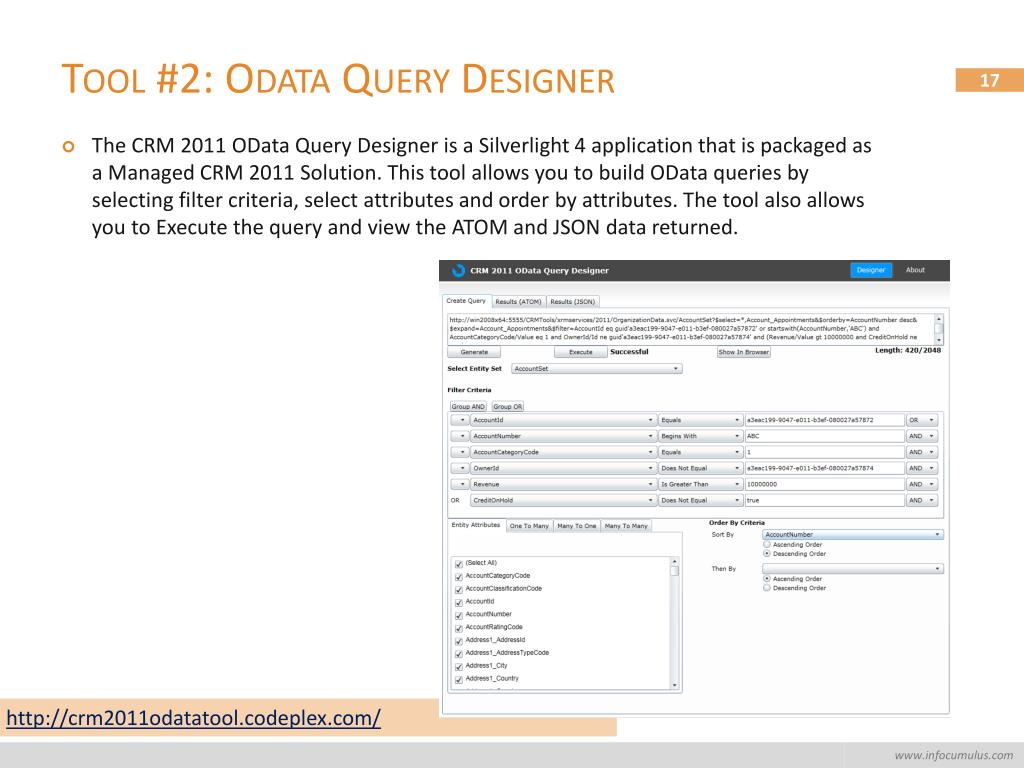Click the Show In Browser button

(x=744, y=352)
